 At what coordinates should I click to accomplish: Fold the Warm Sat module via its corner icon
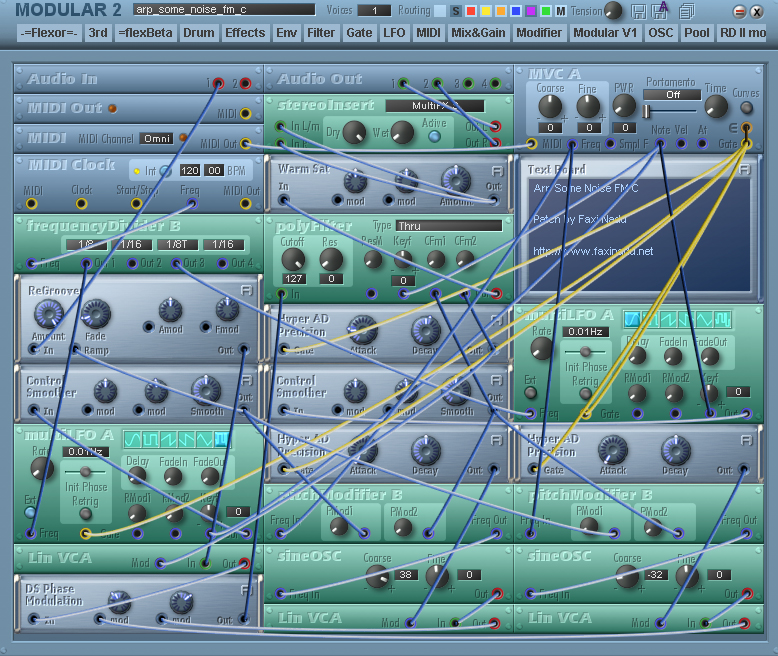tap(497, 171)
